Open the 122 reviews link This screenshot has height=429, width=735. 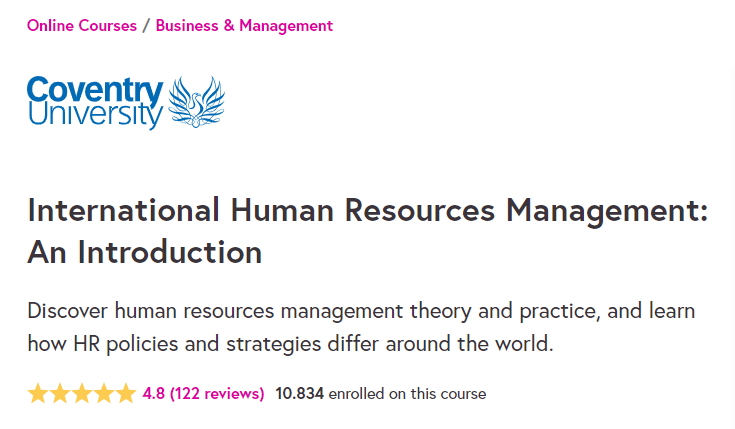pyautogui.click(x=217, y=394)
